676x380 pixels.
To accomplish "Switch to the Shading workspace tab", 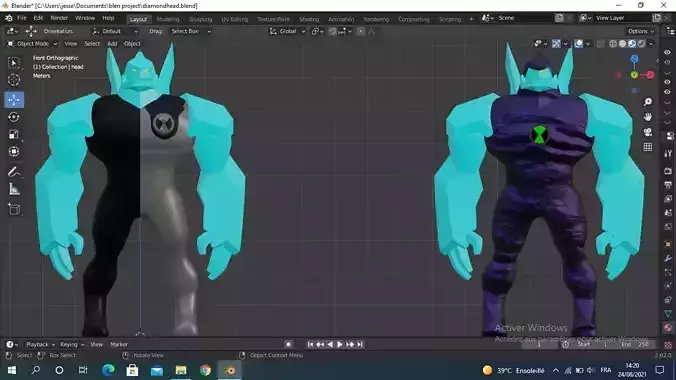I will [x=309, y=19].
